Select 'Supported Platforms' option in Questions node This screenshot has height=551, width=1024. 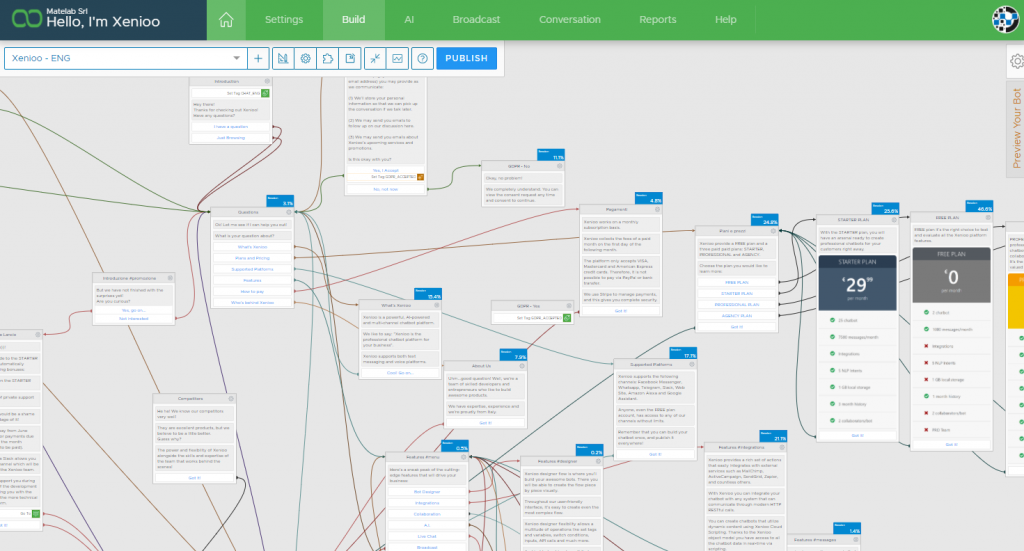pyautogui.click(x=252, y=269)
